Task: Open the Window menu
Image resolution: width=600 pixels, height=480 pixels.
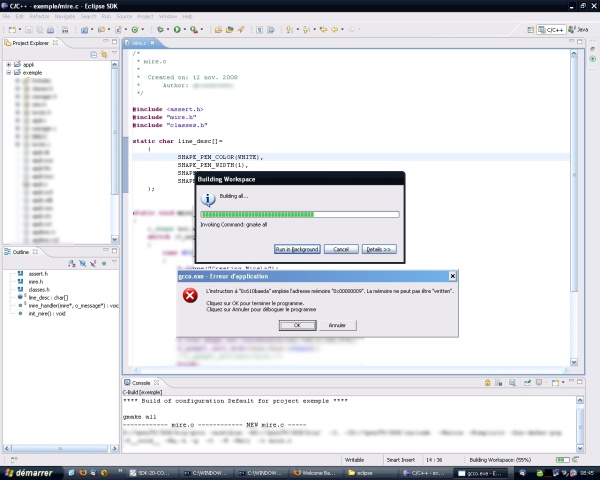Action: pyautogui.click(x=168, y=16)
